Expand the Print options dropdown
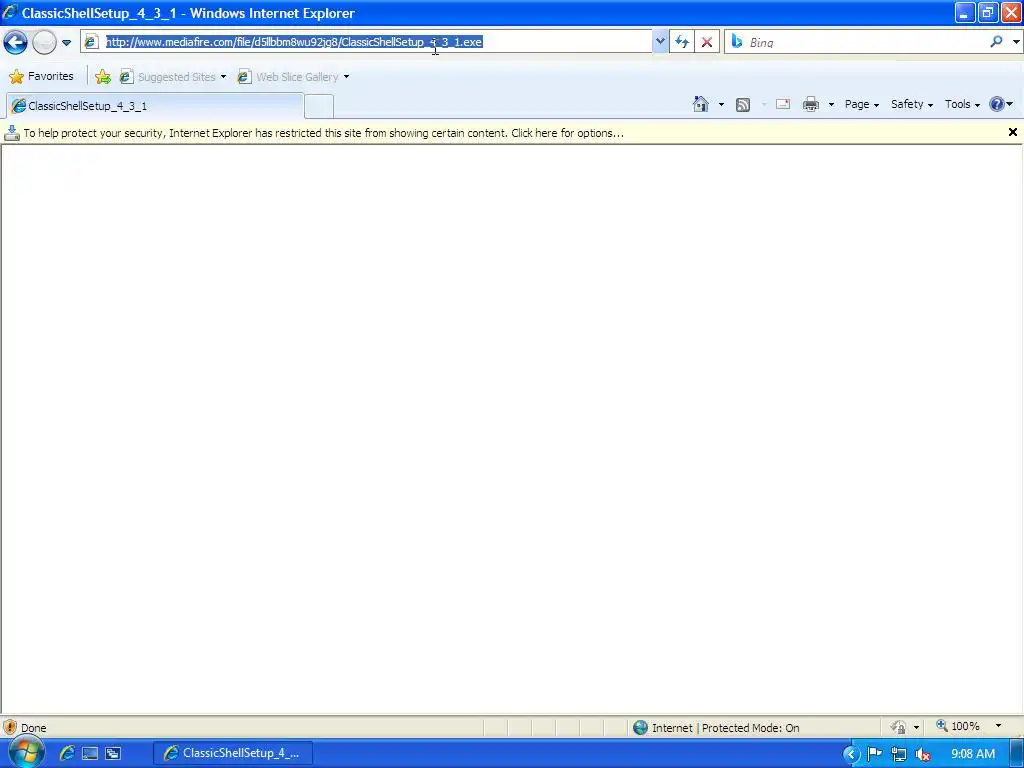 click(x=831, y=104)
